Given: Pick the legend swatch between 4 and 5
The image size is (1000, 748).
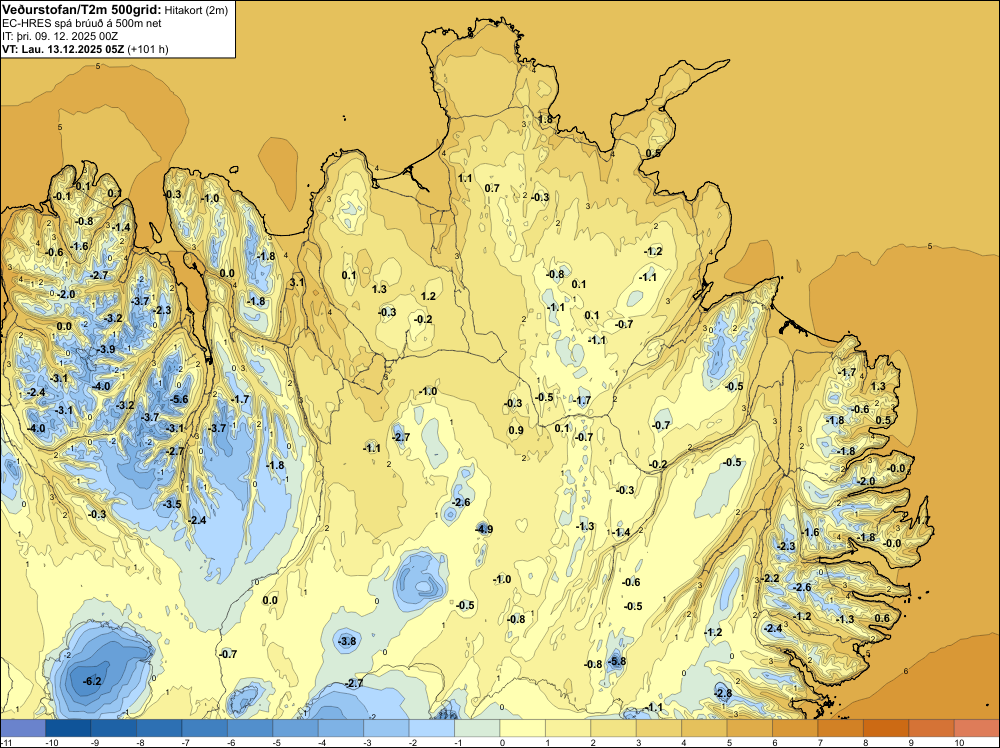Looking at the screenshot, I should [x=704, y=728].
